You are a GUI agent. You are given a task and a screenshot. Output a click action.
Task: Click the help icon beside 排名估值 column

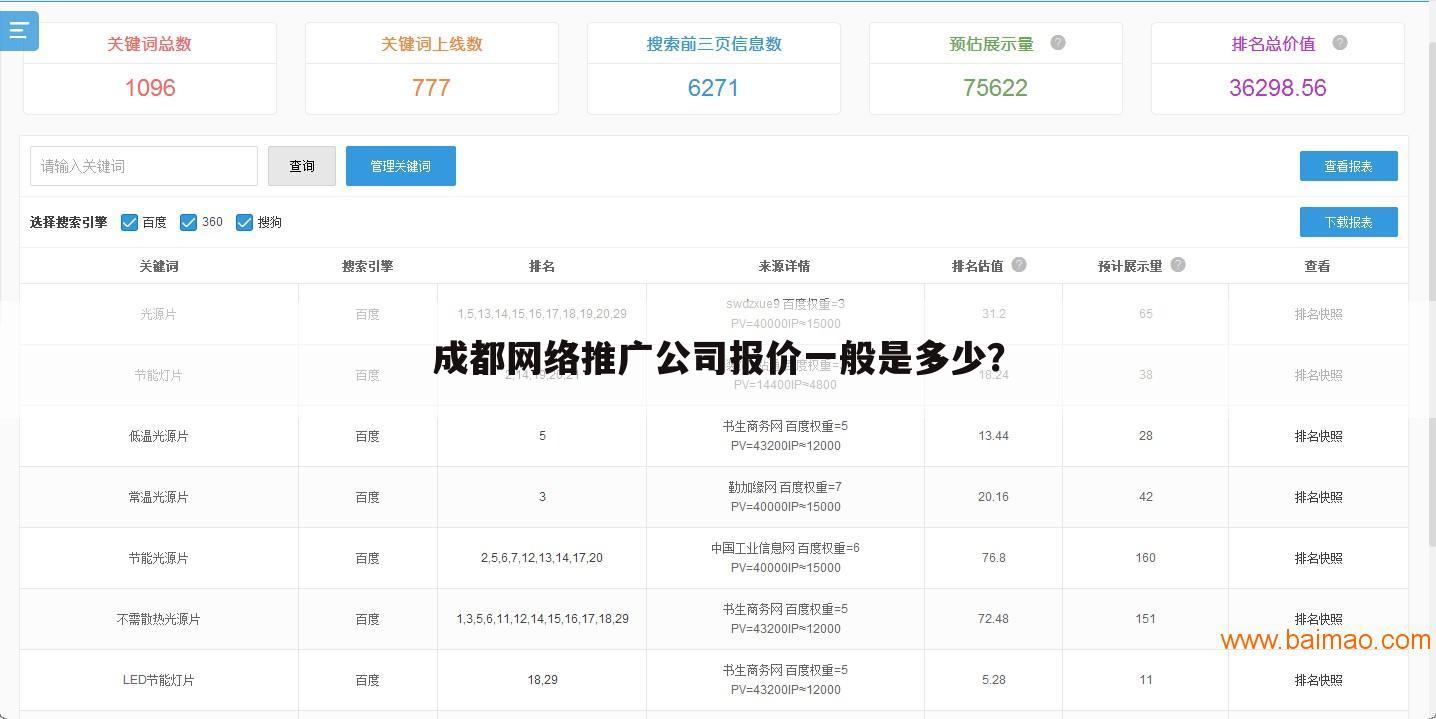pyautogui.click(x=1019, y=264)
